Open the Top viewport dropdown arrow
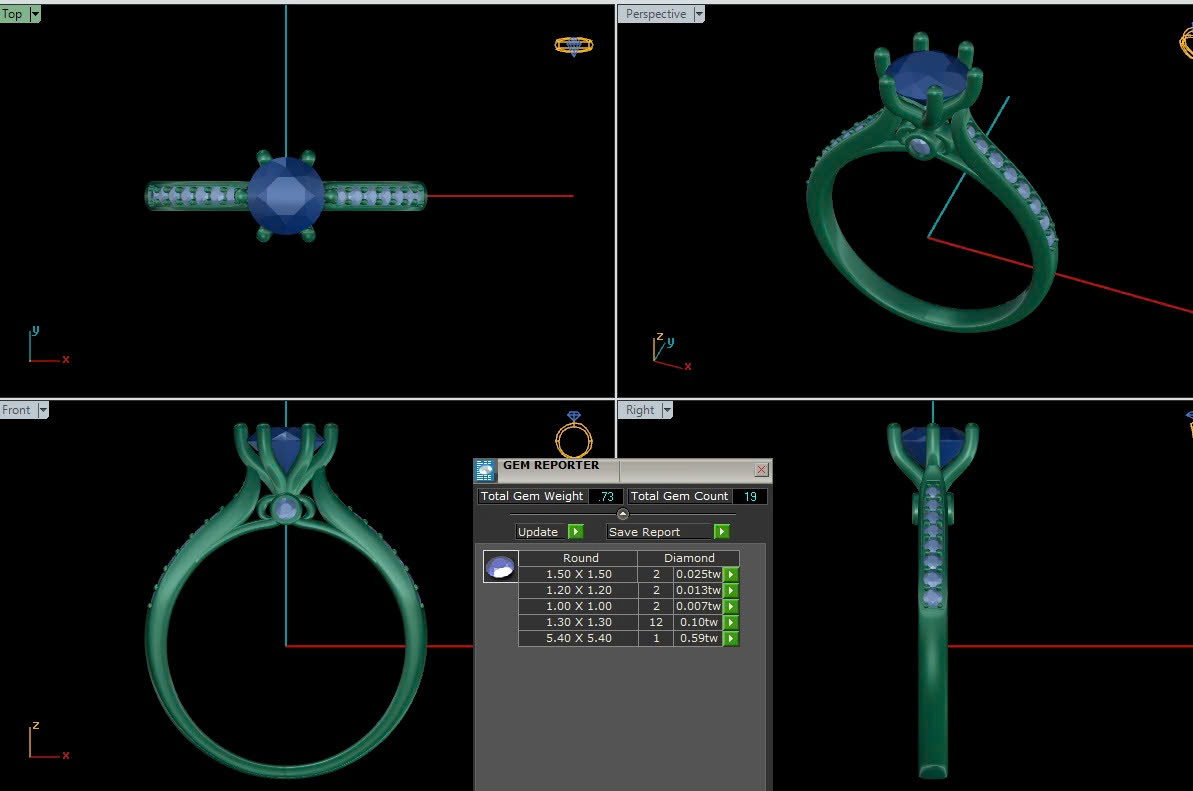1193x791 pixels. click(x=35, y=15)
